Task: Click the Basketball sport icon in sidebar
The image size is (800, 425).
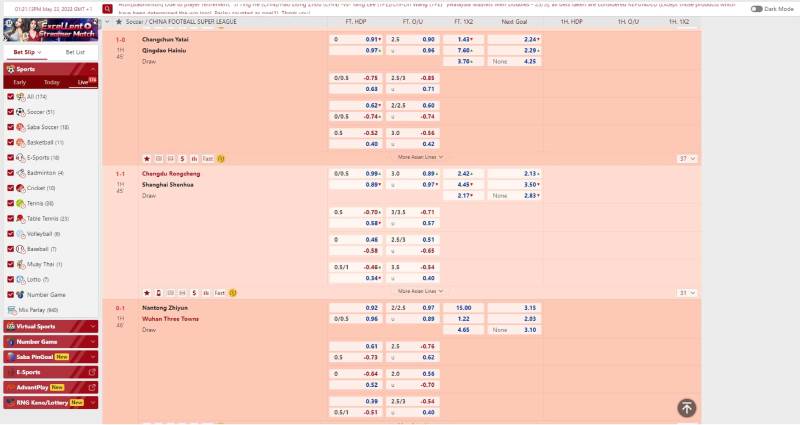Action: [21, 142]
